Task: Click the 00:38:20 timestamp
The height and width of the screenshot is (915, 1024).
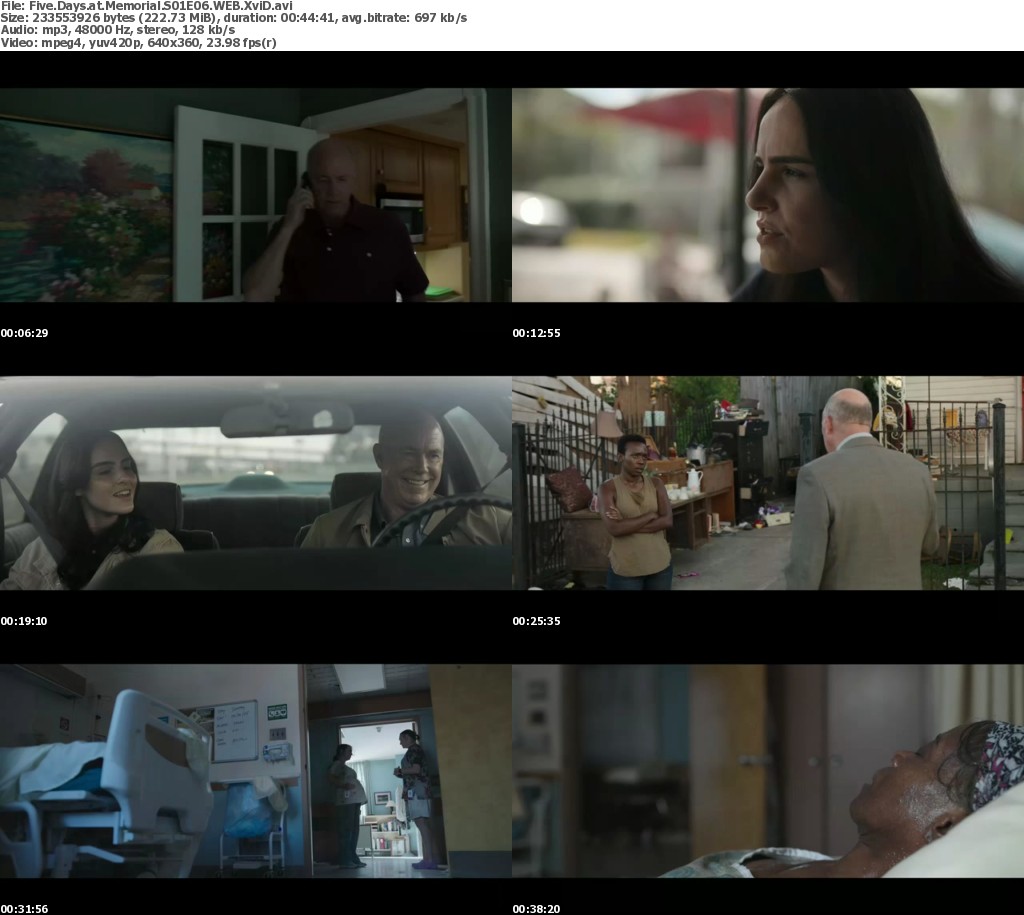Action: 536,909
